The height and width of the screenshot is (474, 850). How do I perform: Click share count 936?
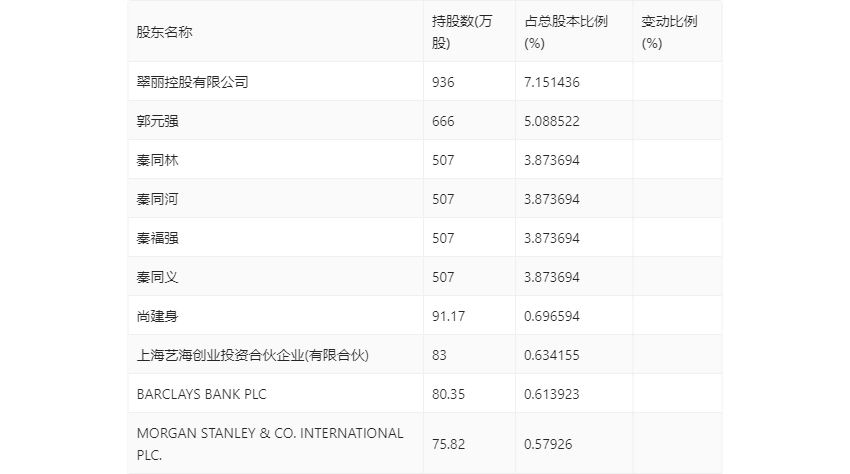[443, 82]
